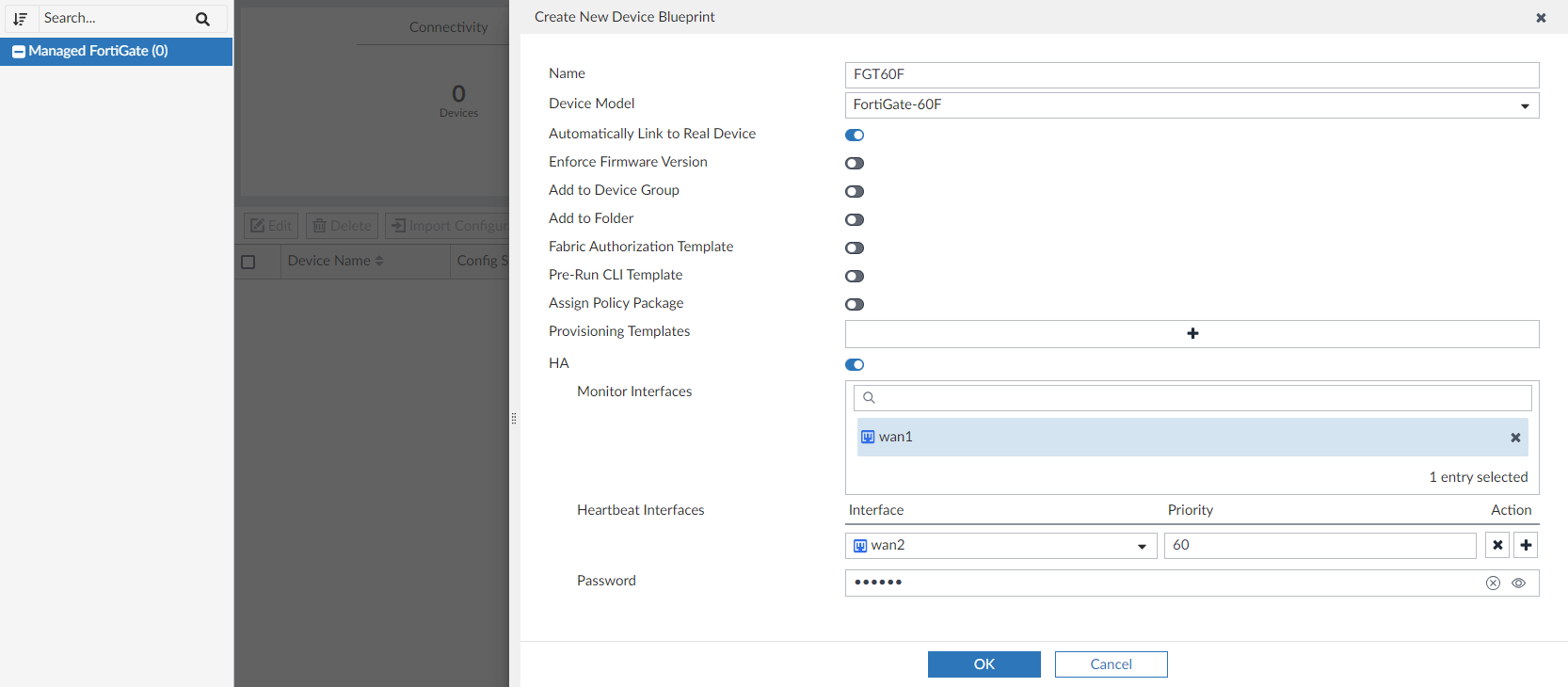Click the search magnifier icon in sidebar
Image resolution: width=1568 pixels, height=687 pixels.
tap(202, 19)
